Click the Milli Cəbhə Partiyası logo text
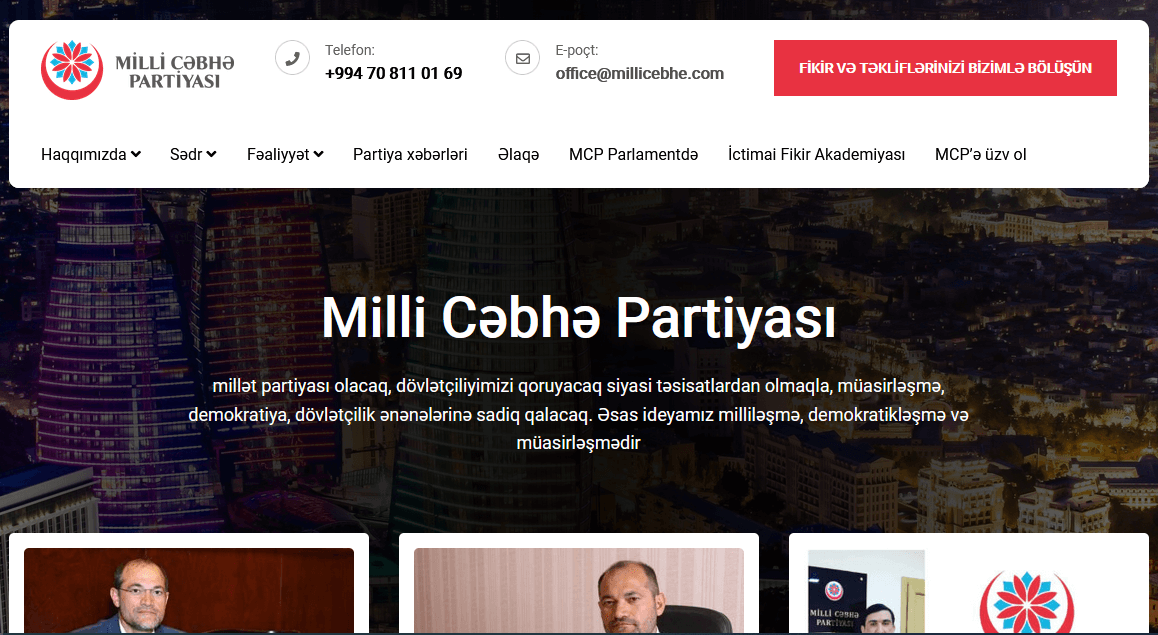 pyautogui.click(x=175, y=72)
